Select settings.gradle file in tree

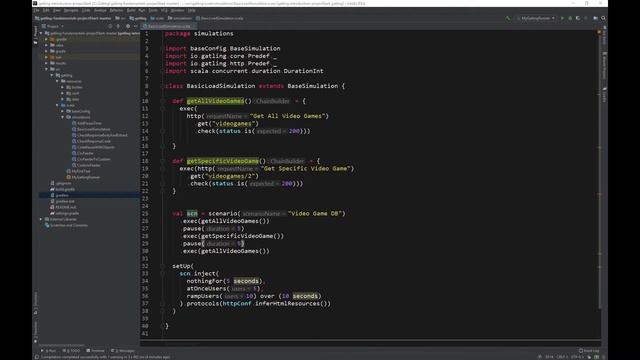64,213
